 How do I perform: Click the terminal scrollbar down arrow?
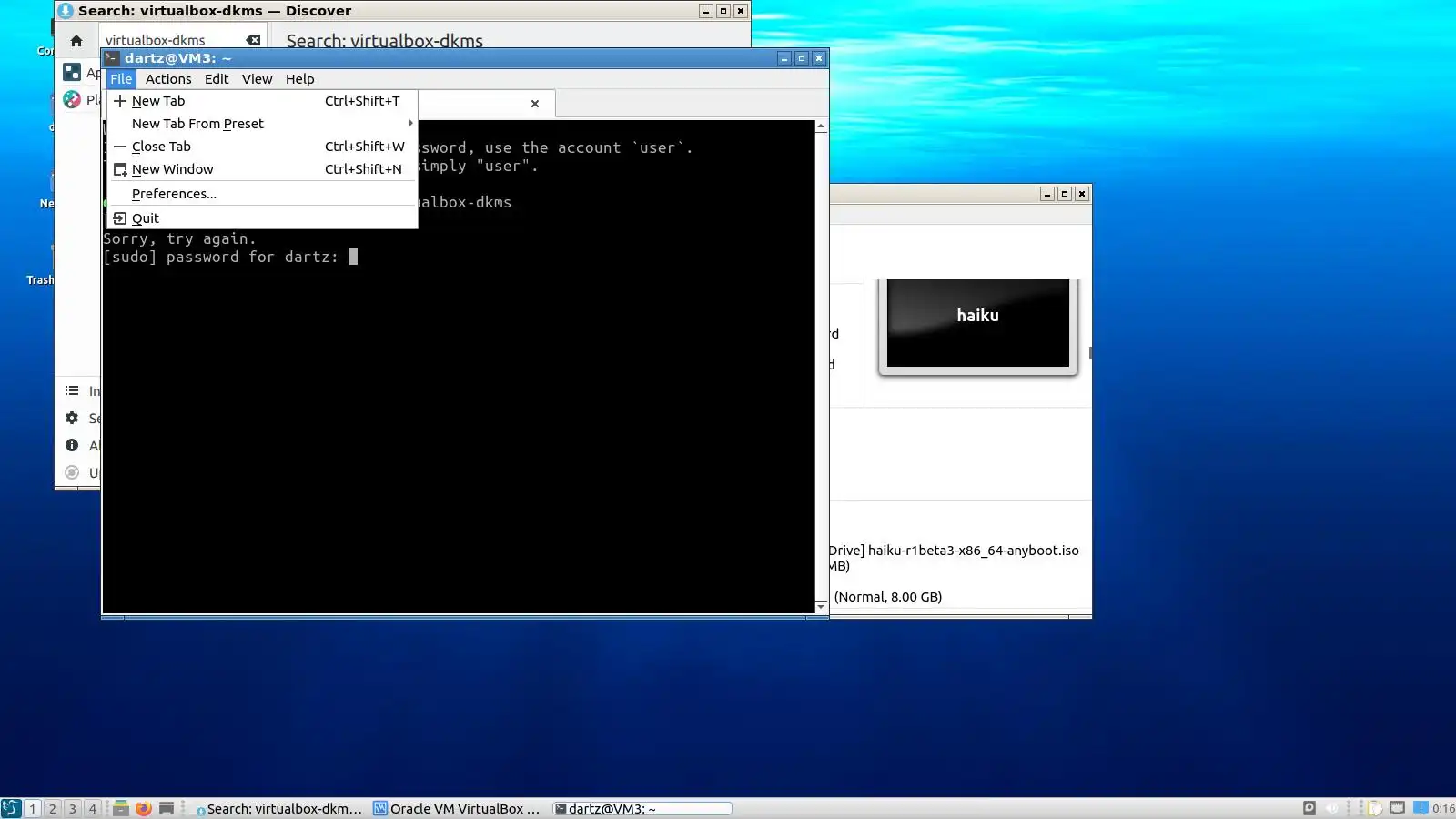[x=821, y=606]
